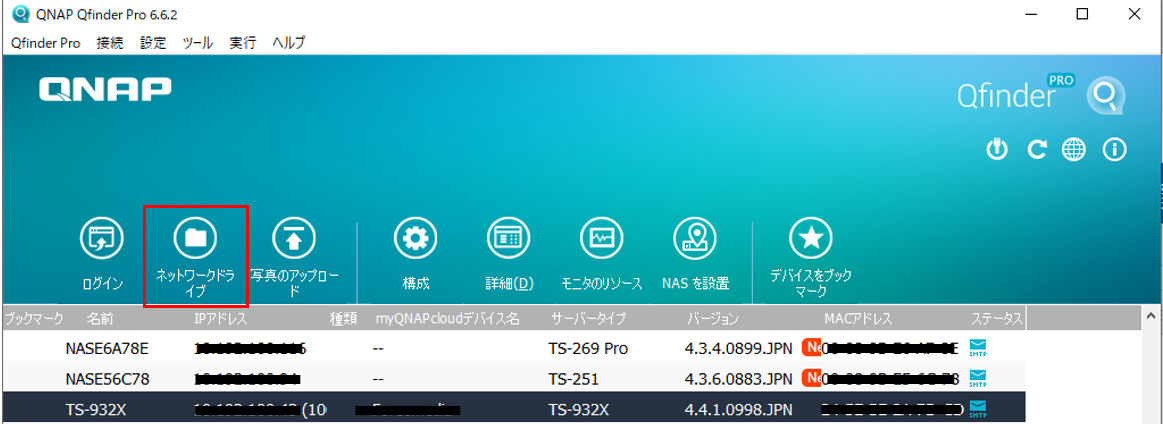The width and height of the screenshot is (1163, 424).
Task: Select the NASE6A78E device row
Action: point(106,348)
